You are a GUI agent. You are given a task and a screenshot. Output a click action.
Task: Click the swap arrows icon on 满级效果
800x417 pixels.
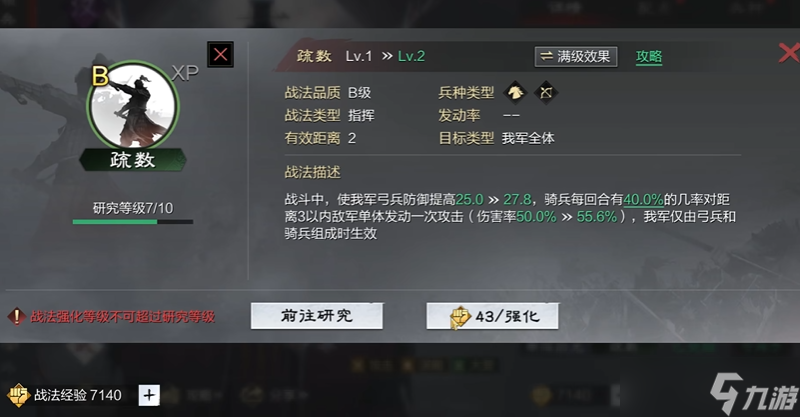pos(546,56)
